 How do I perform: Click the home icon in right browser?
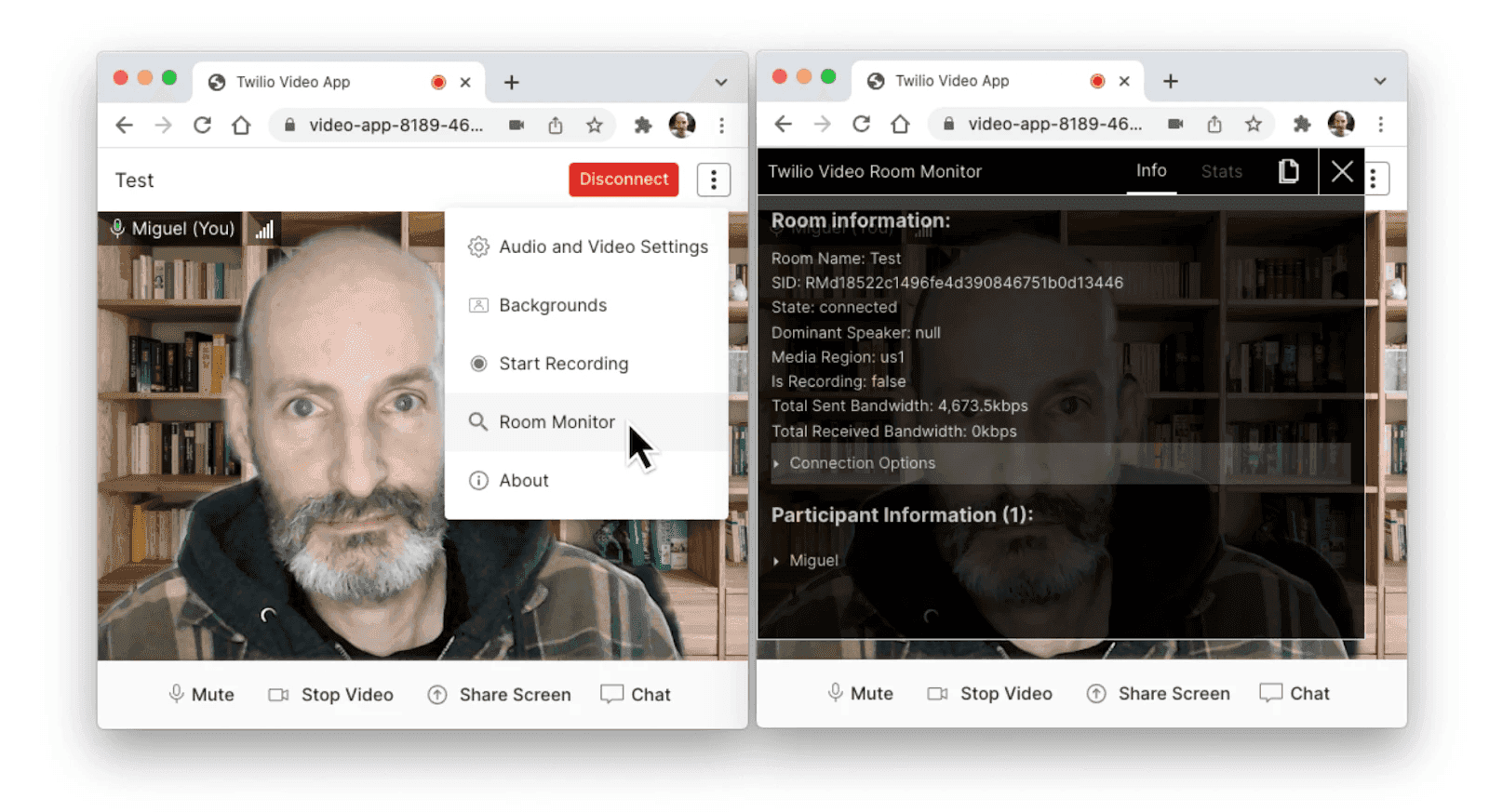[x=900, y=124]
